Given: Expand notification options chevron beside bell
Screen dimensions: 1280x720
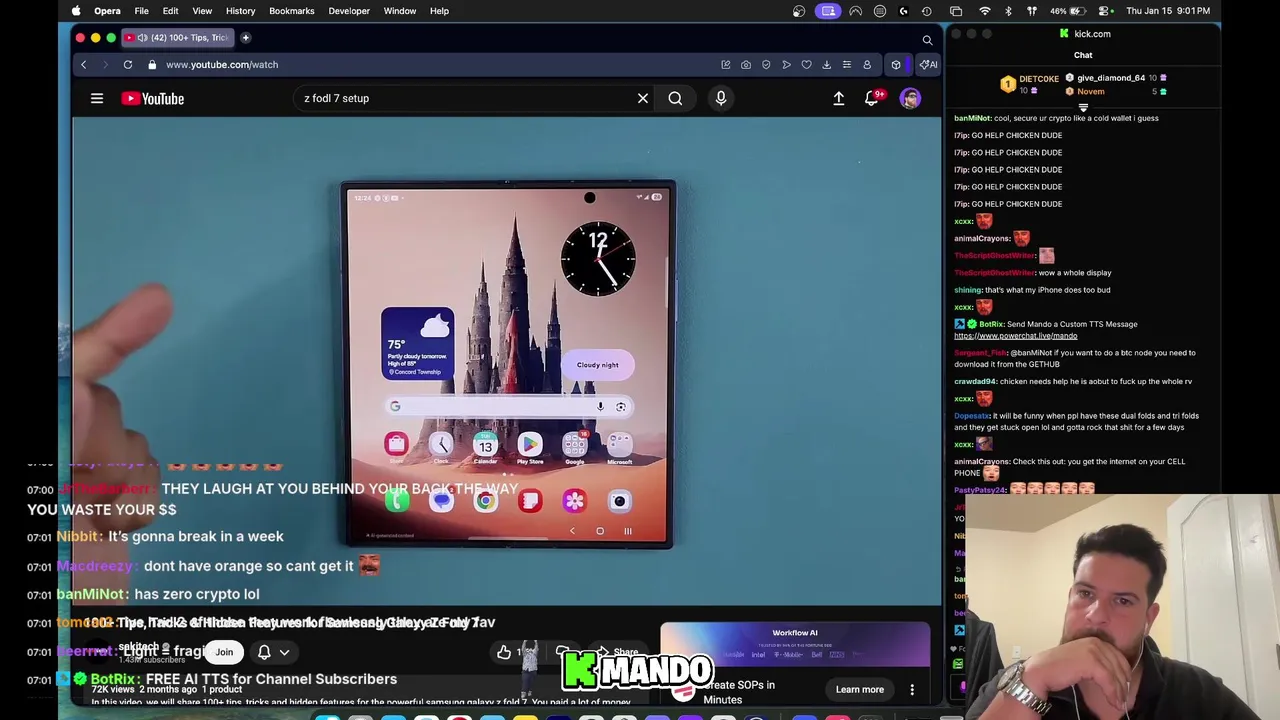Looking at the screenshot, I should pyautogui.click(x=285, y=652).
